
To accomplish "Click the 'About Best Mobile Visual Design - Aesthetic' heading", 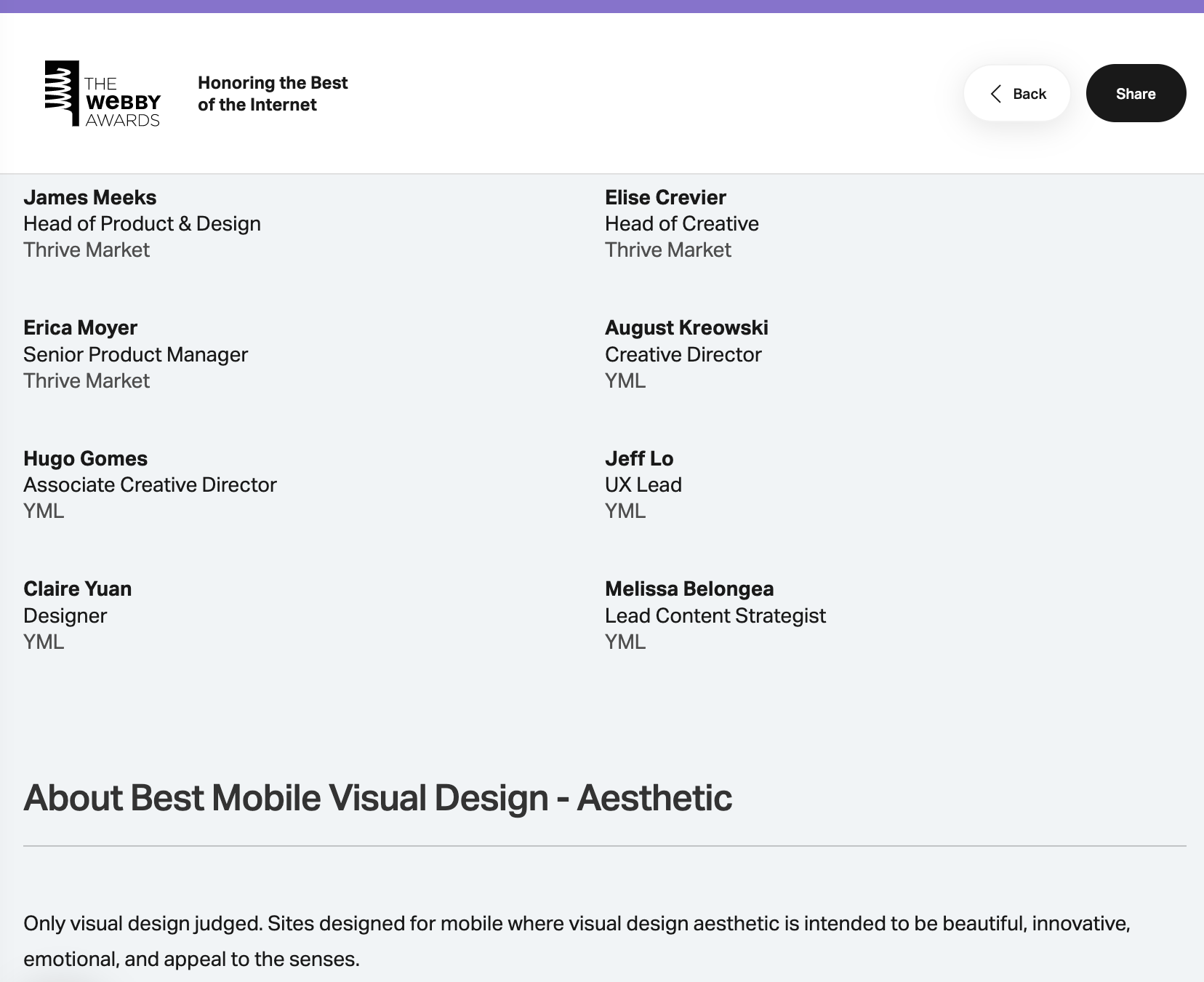I will point(378,797).
